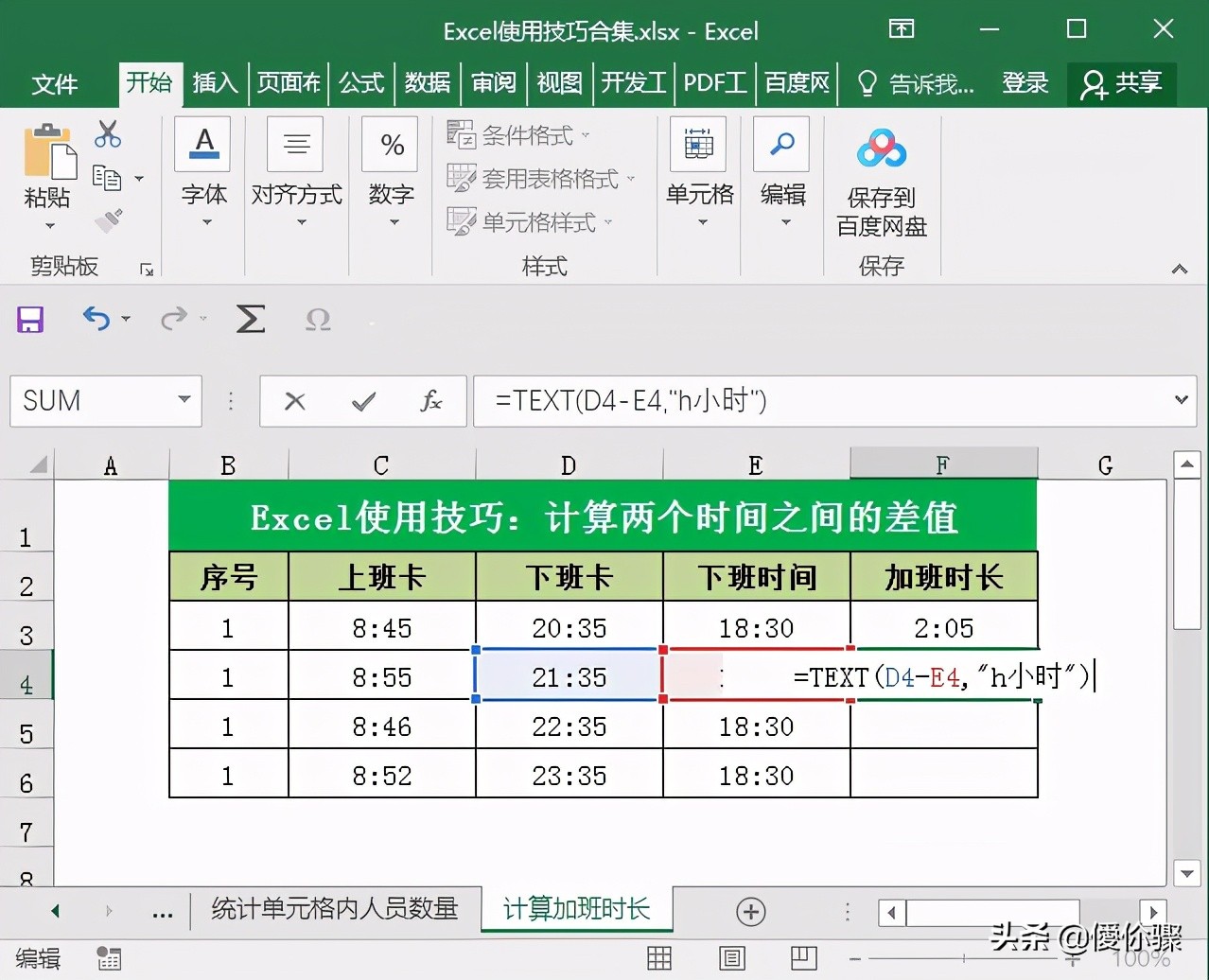This screenshot has width=1209, height=980.
Task: Click the formula bar text field
Action: (823, 401)
